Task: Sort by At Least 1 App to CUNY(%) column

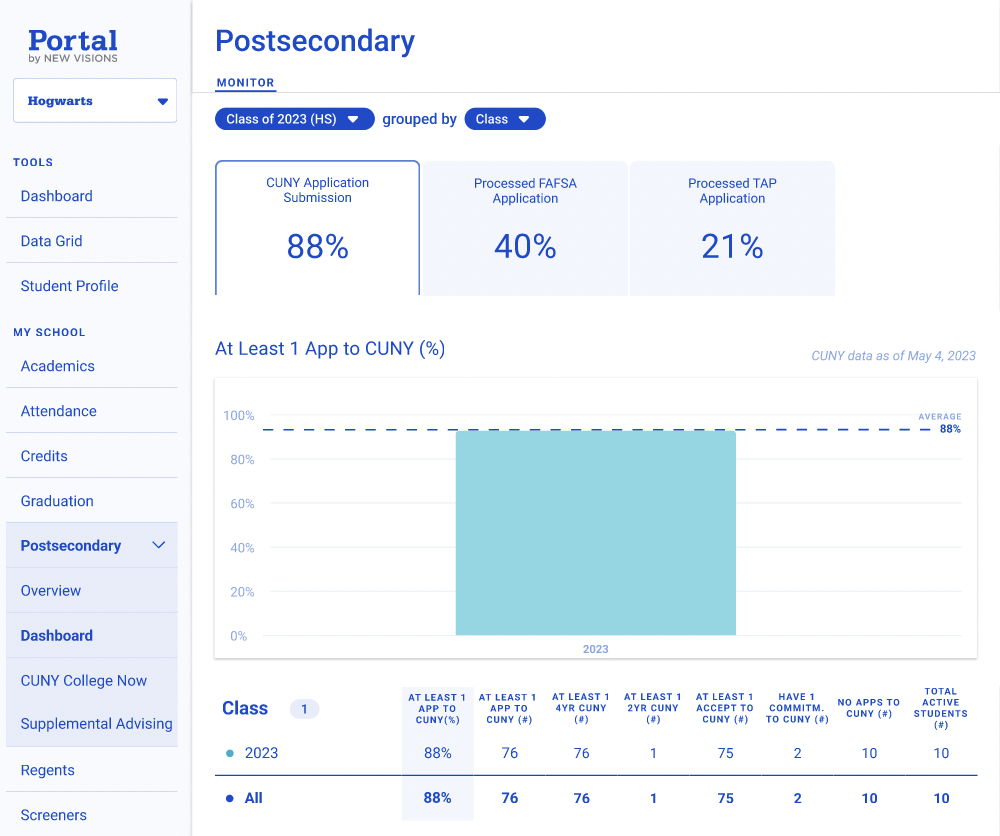Action: click(x=437, y=708)
